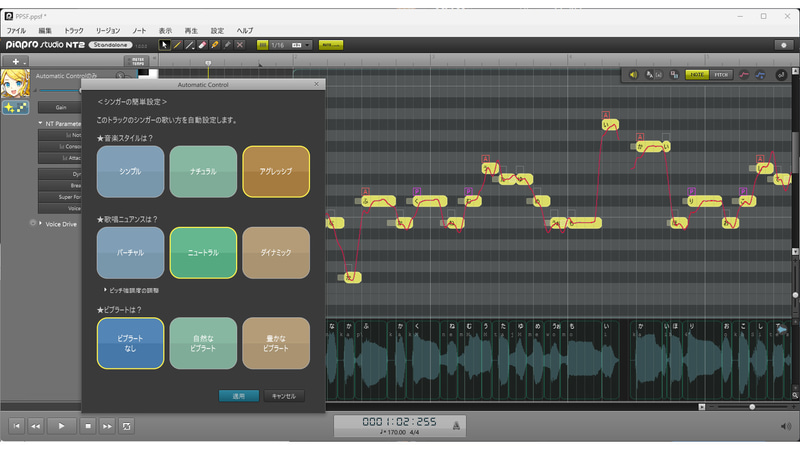The height and width of the screenshot is (450, 800).
Task: Select the arrow pointer tool
Action: click(164, 45)
